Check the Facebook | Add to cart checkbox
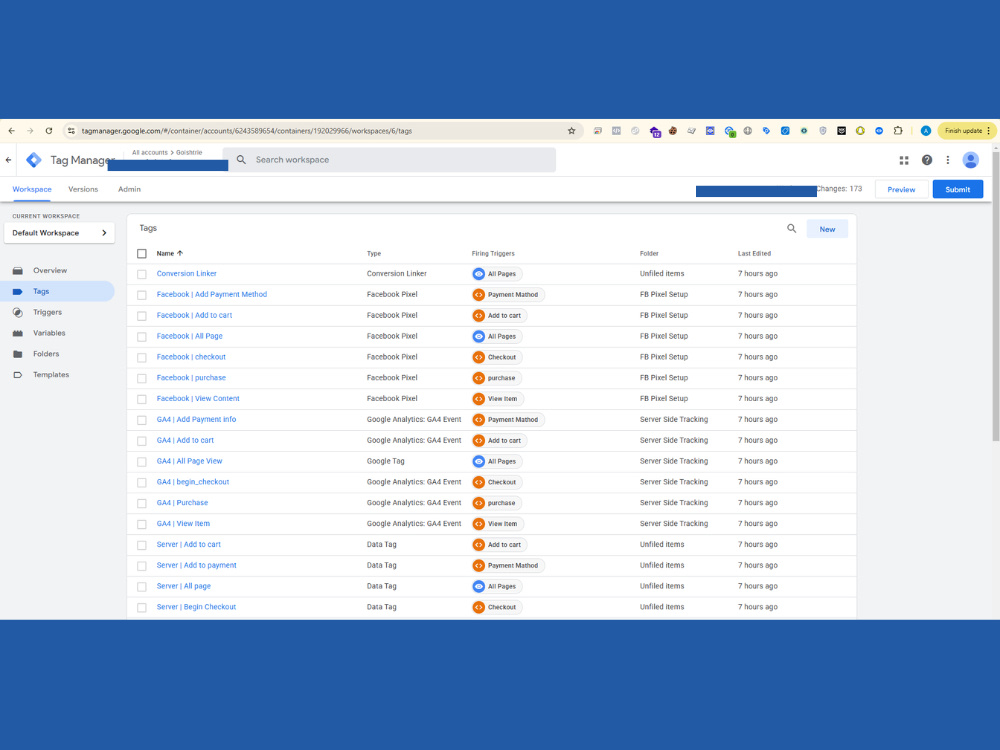Viewport: 1000px width, 750px height. [x=142, y=316]
